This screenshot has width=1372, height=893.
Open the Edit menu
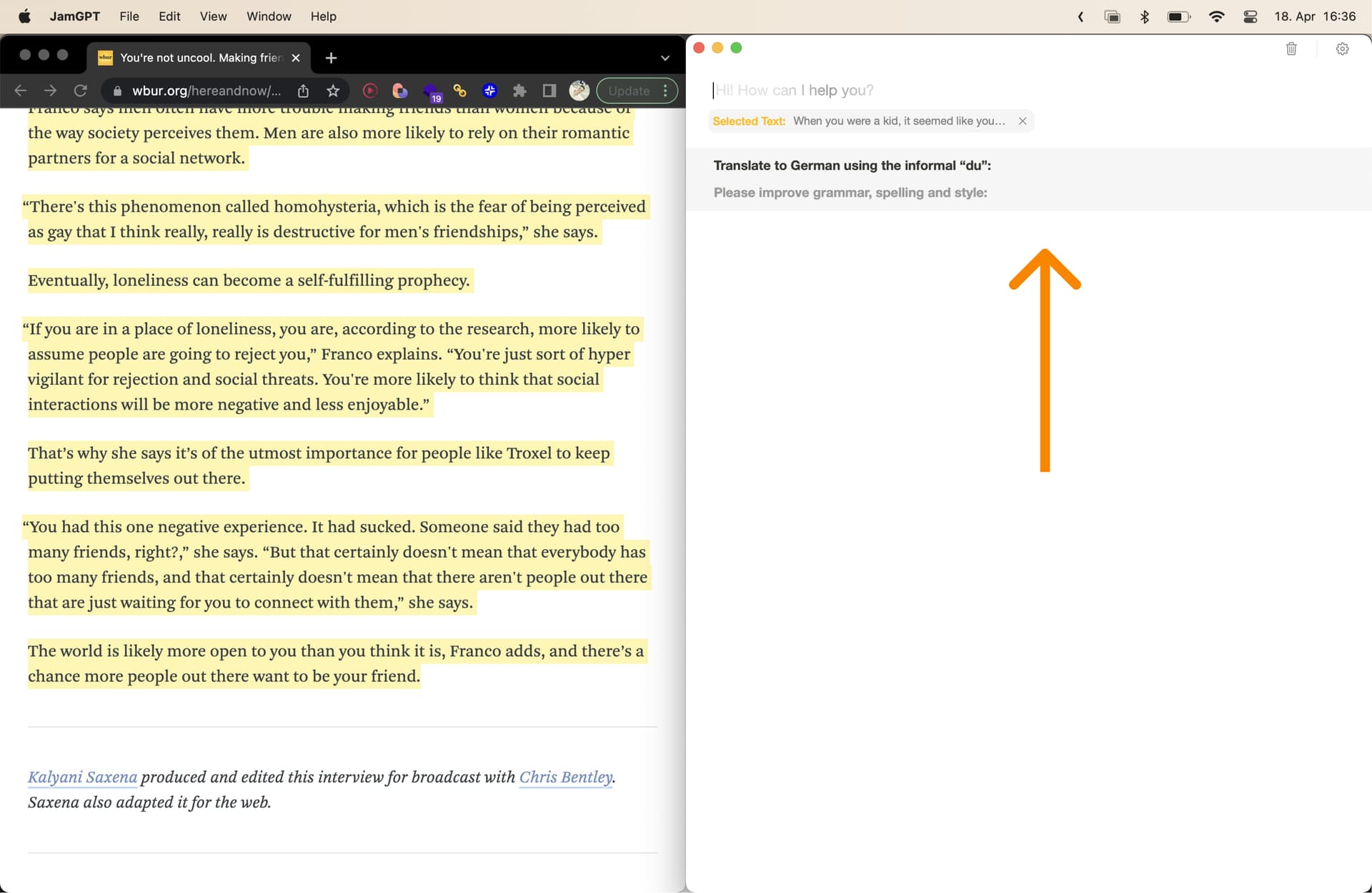pos(169,16)
